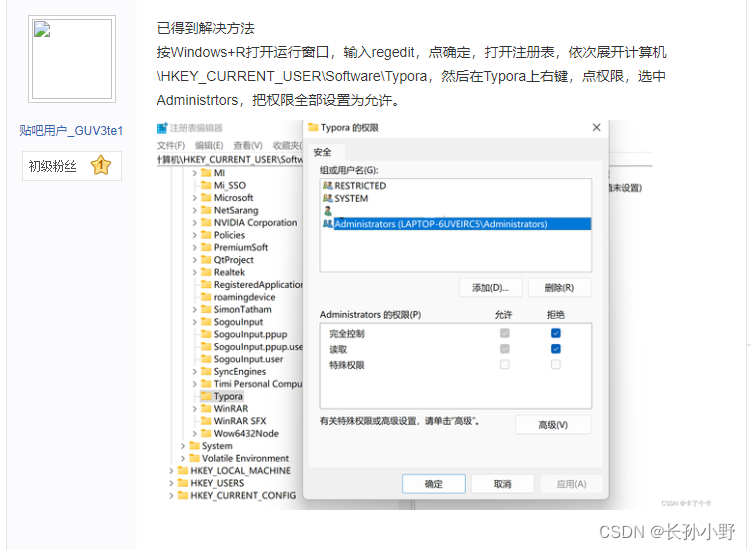
Task: Select the WinRAR SFX folder icon
Action: point(206,421)
